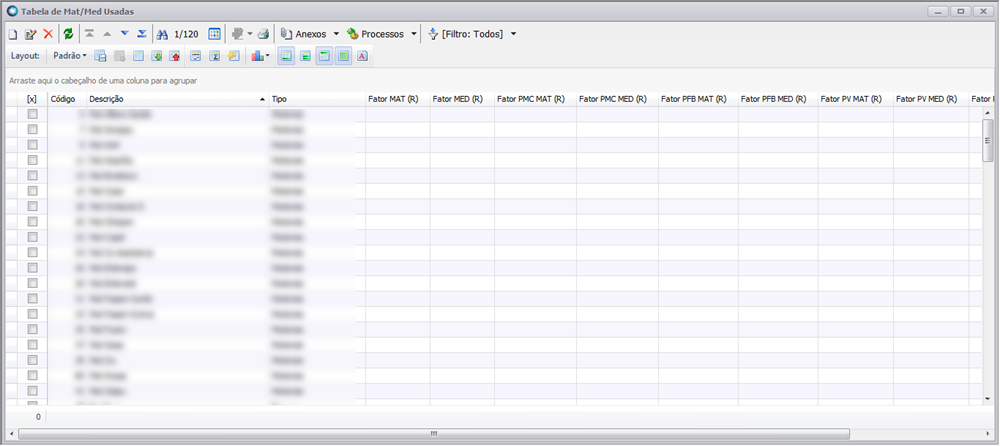
Task: Click the yellow lightning layout icon
Action: coord(233,56)
